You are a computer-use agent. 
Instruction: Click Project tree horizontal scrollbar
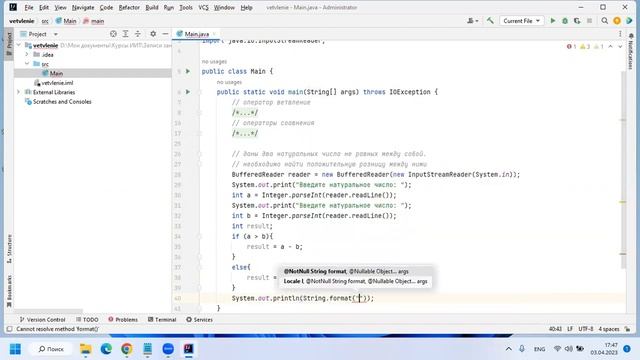(x=49, y=311)
